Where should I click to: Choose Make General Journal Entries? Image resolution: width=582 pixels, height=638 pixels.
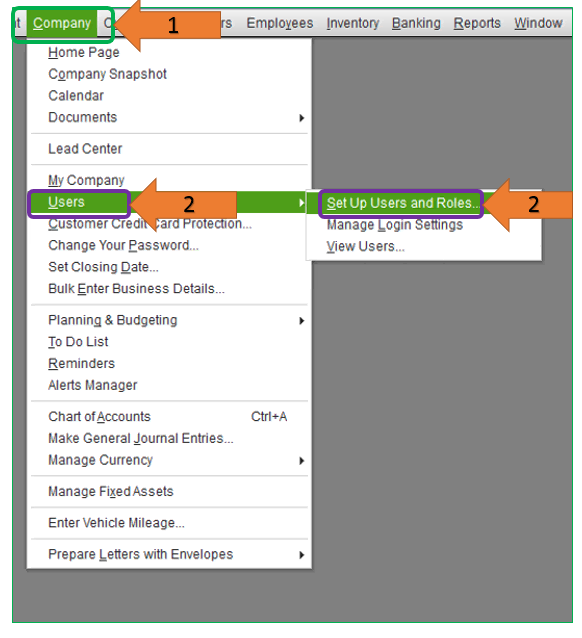pyautogui.click(x=141, y=438)
